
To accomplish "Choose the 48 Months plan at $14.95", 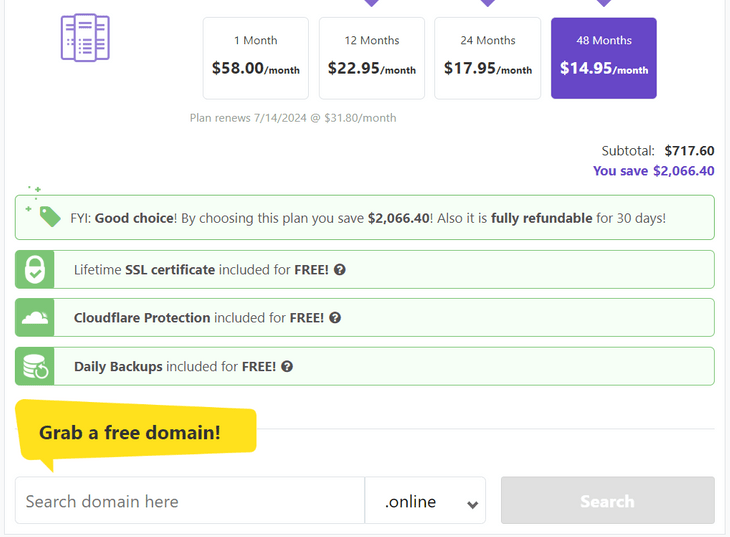I will (x=603, y=58).
